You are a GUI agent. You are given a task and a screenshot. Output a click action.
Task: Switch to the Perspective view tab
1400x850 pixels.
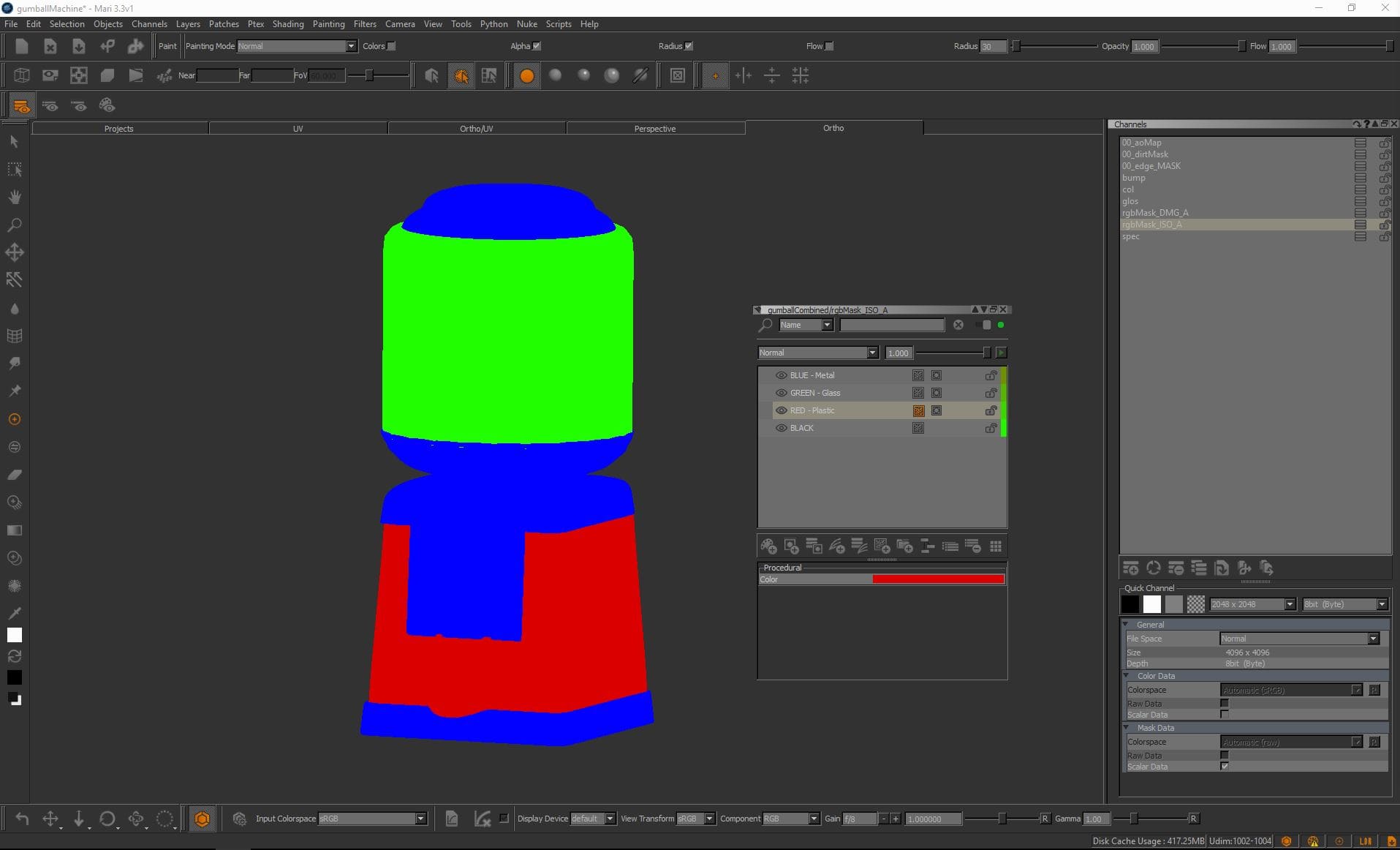655,129
